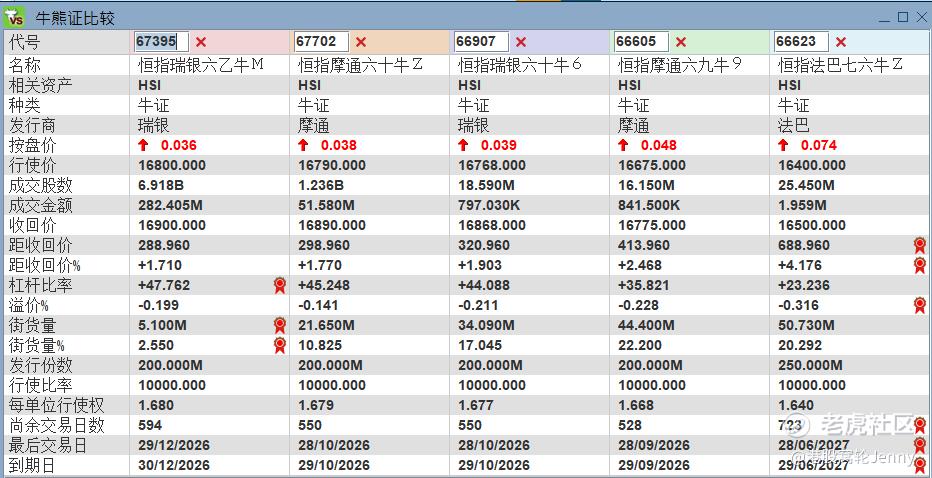Click volume value 6.918B
The image size is (932, 478).
point(160,185)
